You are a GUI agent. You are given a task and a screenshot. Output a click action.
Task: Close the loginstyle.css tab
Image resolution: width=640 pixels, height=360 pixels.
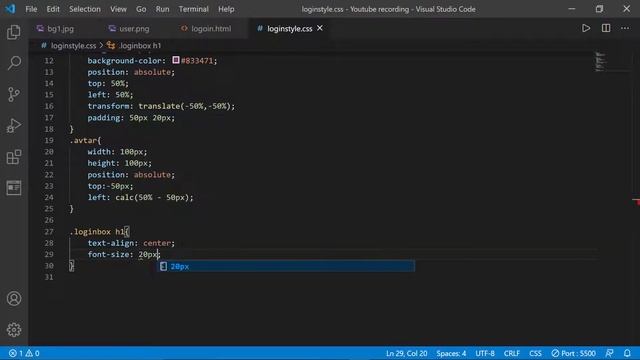[320, 28]
